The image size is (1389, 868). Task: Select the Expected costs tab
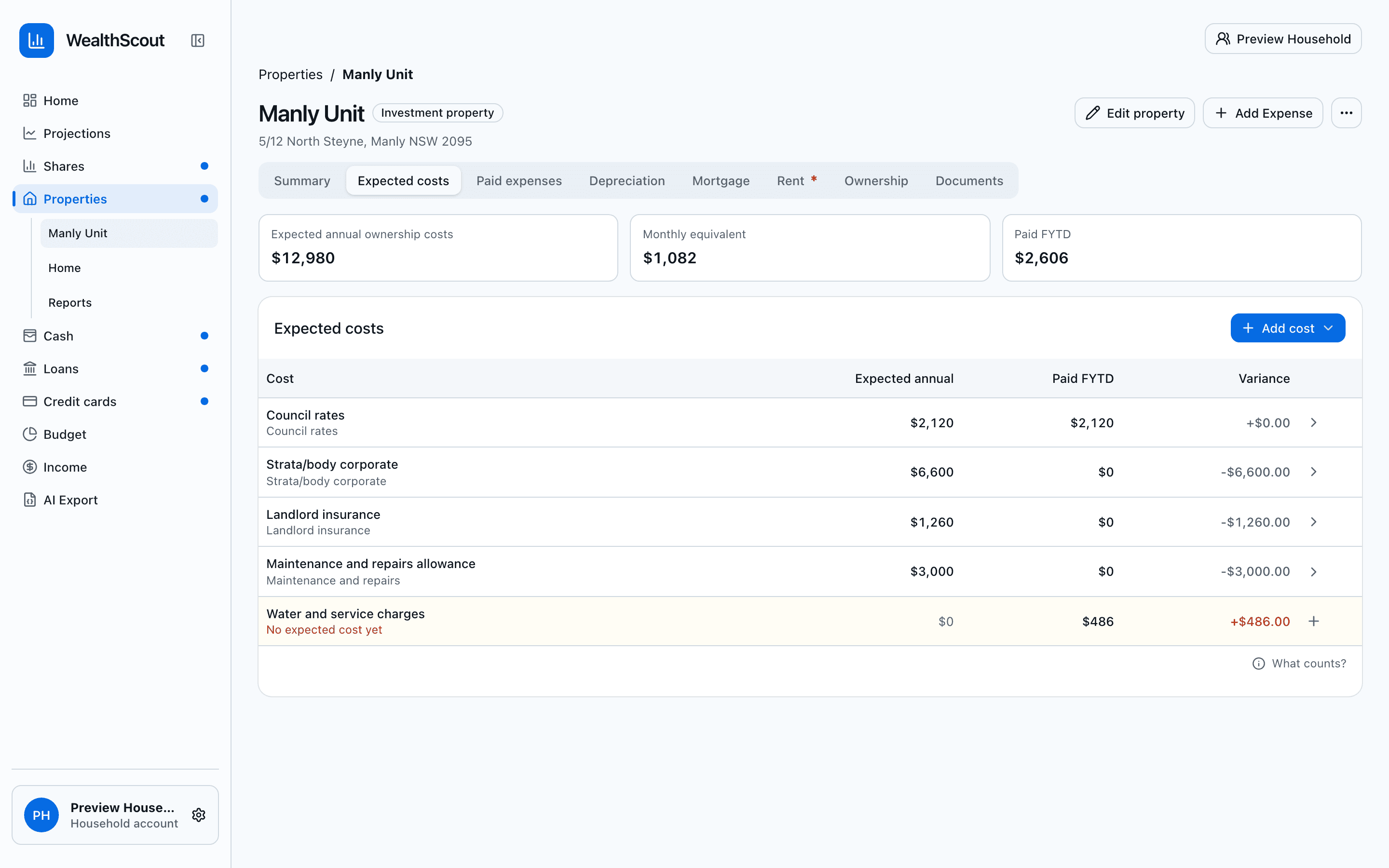pos(403,181)
